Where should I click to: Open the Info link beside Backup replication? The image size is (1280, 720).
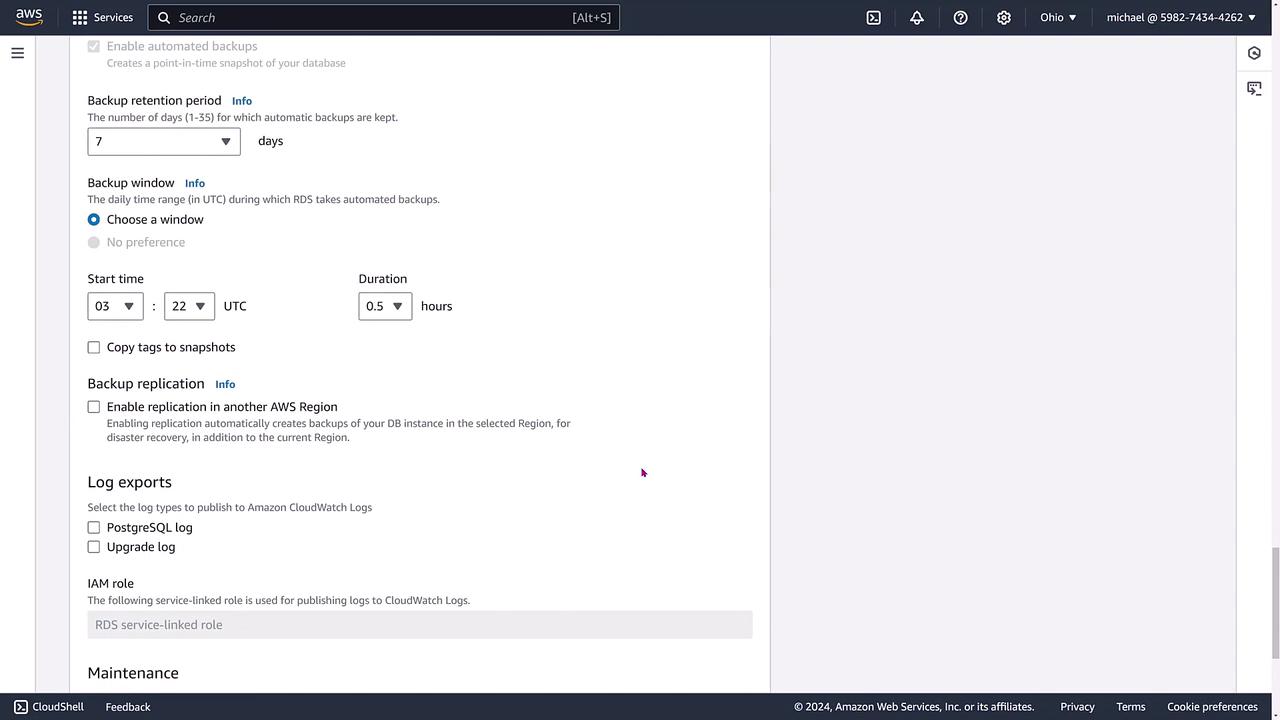pyautogui.click(x=225, y=384)
